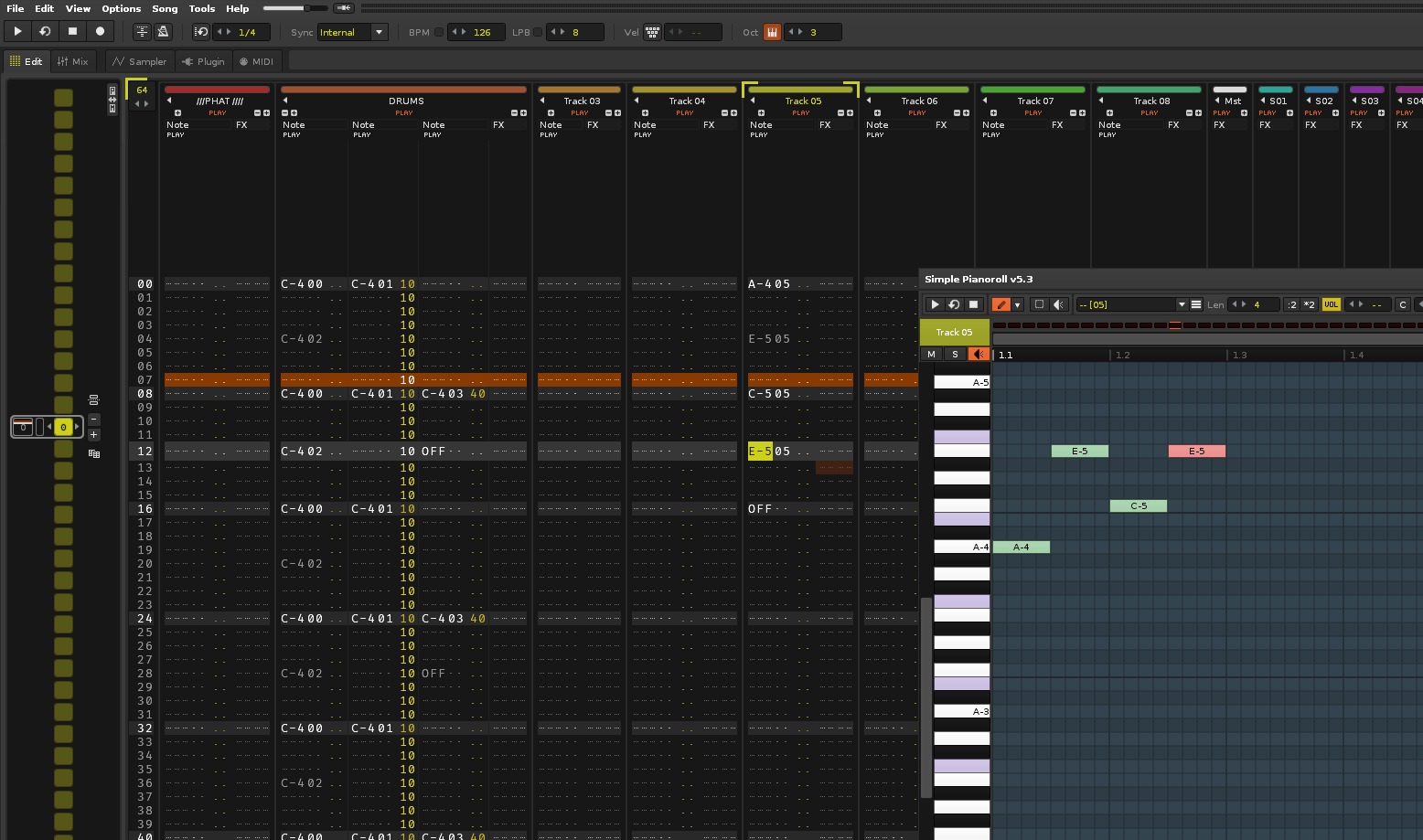The height and width of the screenshot is (840, 1423).
Task: Switch to the Mix tab
Action: click(x=73, y=61)
